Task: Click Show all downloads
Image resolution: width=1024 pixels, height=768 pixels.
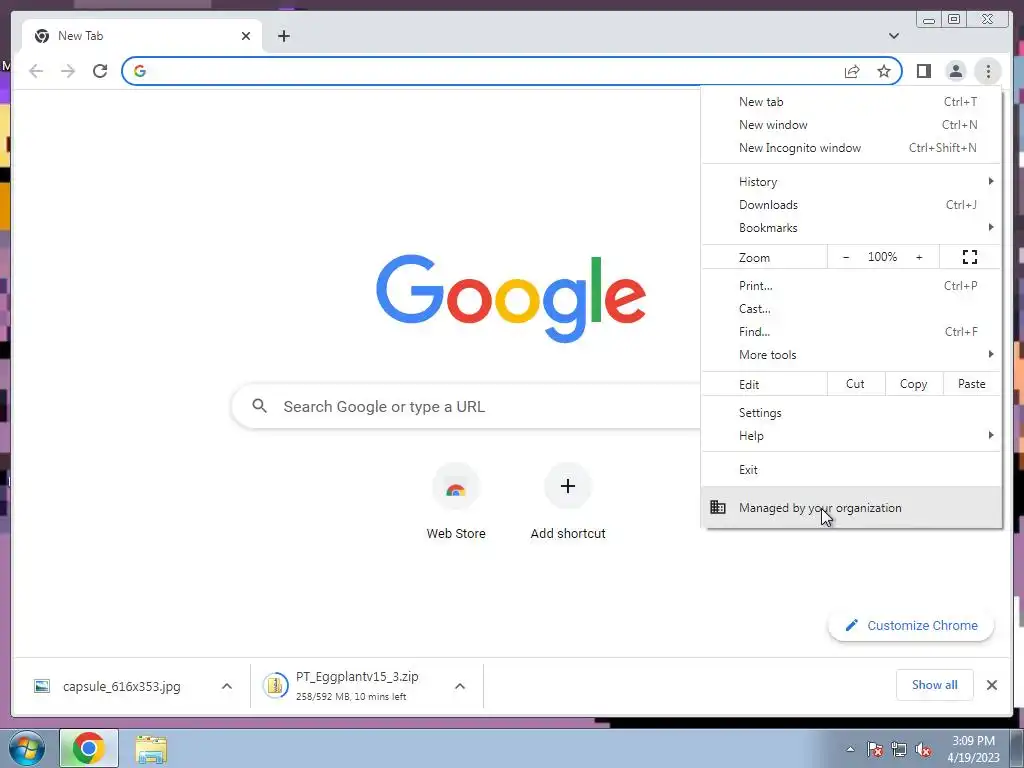Action: pyautogui.click(x=935, y=684)
